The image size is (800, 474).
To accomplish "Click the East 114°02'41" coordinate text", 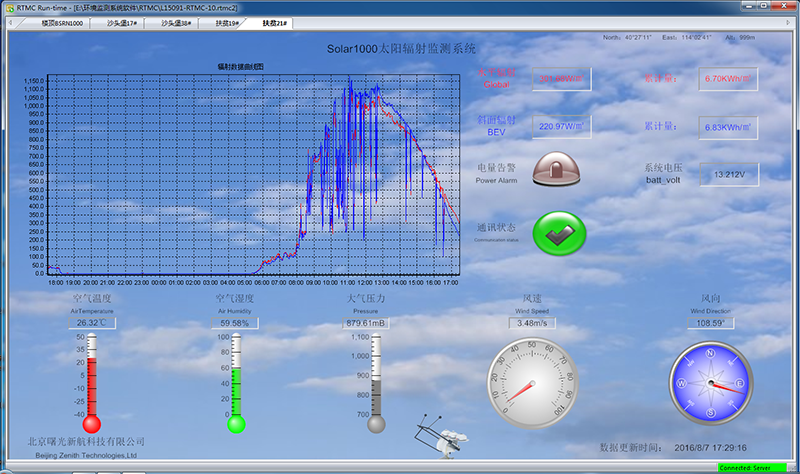I will pos(686,37).
